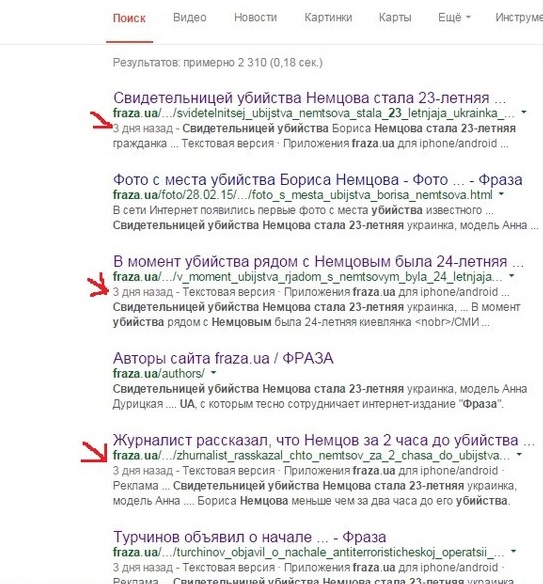Open result Свидетельницей убийства Немцова стала 23-летняя
Image resolution: width=543 pixels, height=584 pixels.
click(309, 98)
